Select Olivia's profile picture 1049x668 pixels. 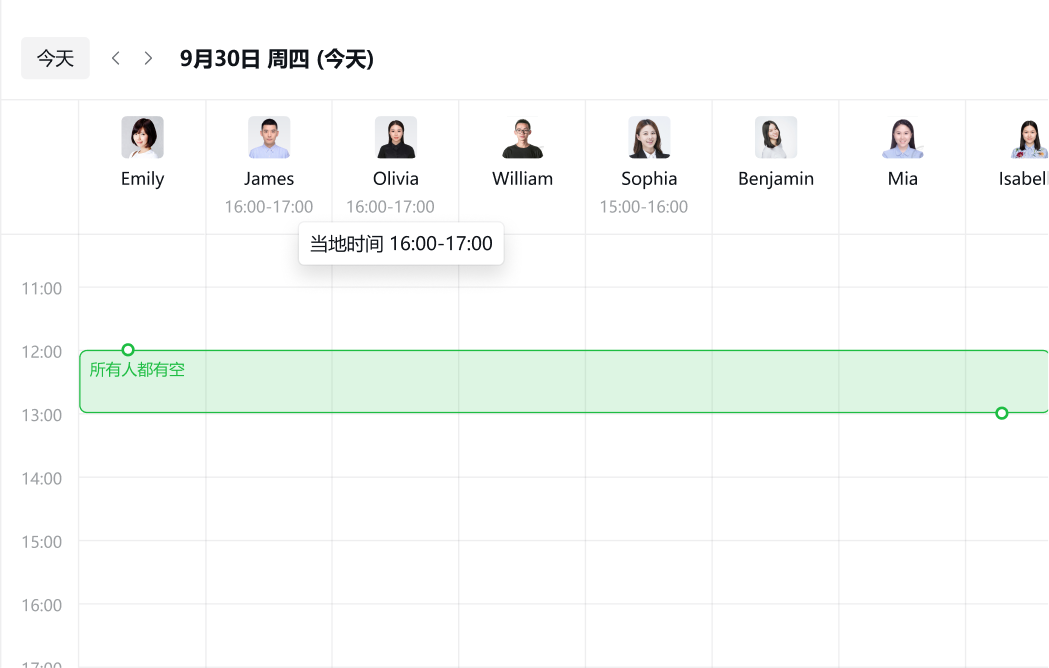(x=396, y=137)
